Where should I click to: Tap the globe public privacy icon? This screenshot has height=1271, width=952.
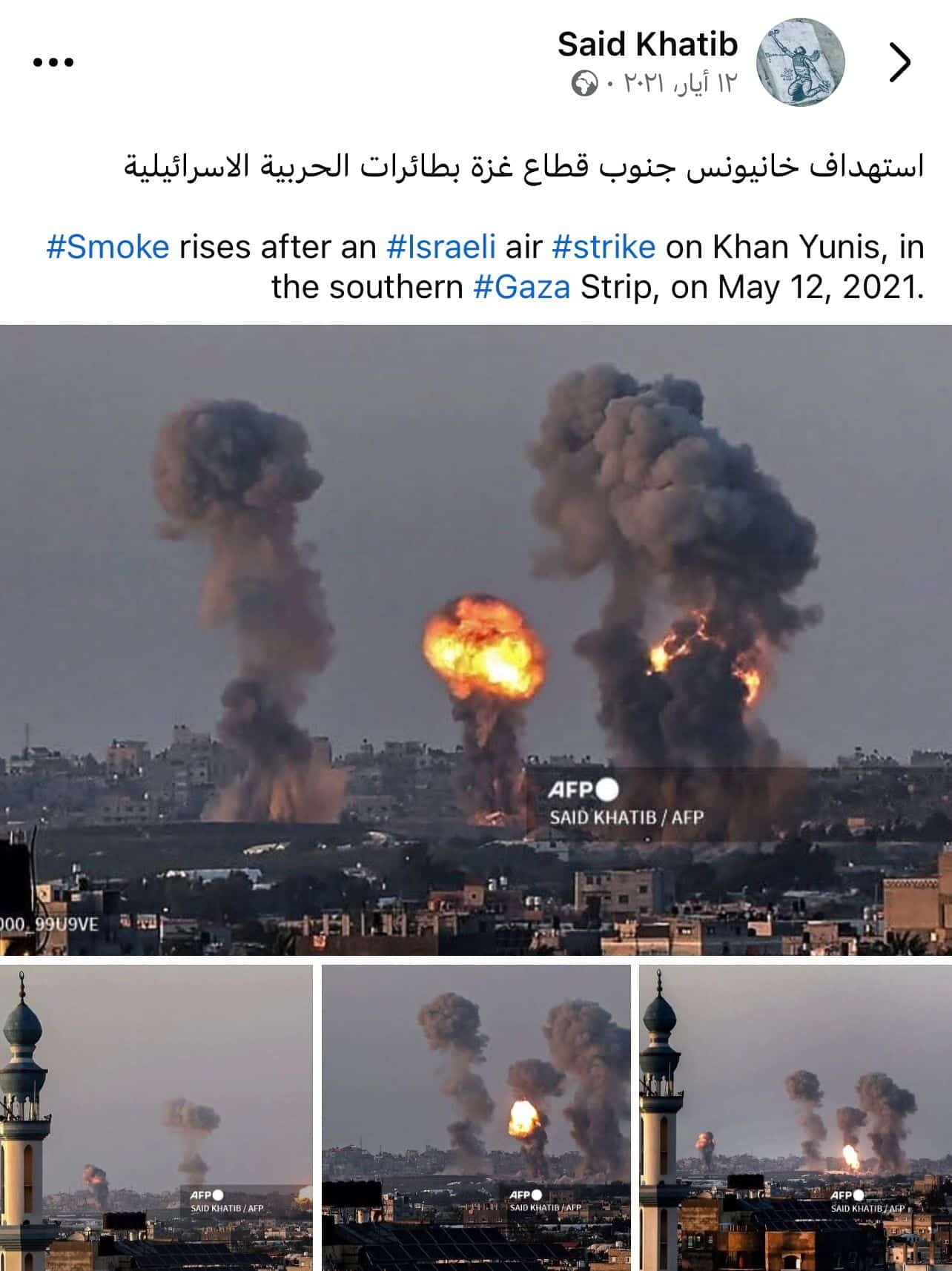584,85
